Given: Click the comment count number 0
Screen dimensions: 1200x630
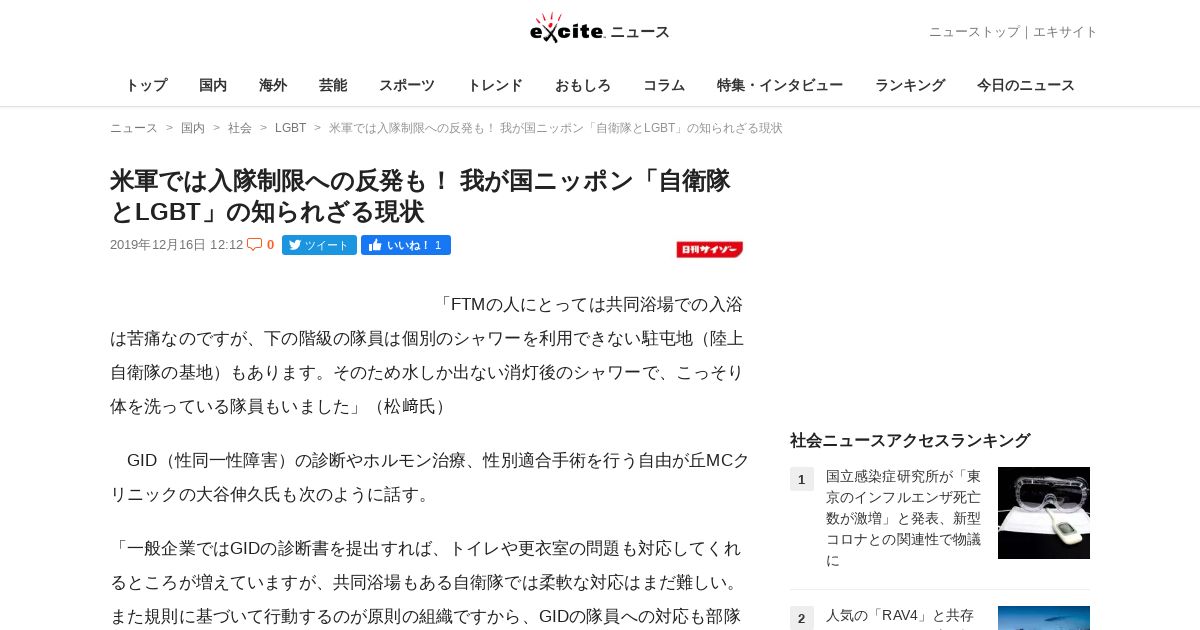Looking at the screenshot, I should tap(270, 245).
